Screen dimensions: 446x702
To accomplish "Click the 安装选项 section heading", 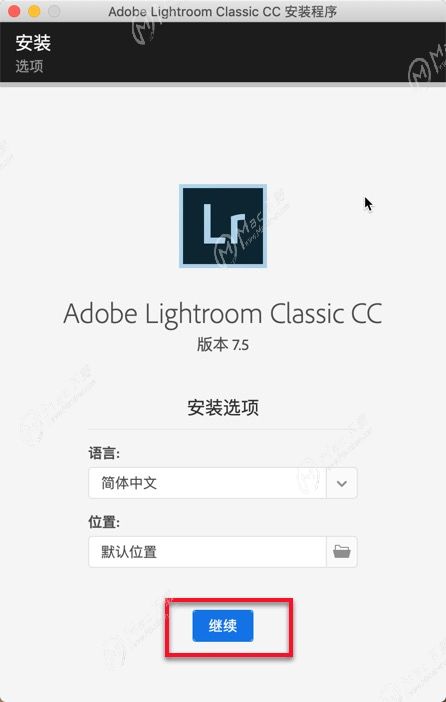I will click(223, 407).
